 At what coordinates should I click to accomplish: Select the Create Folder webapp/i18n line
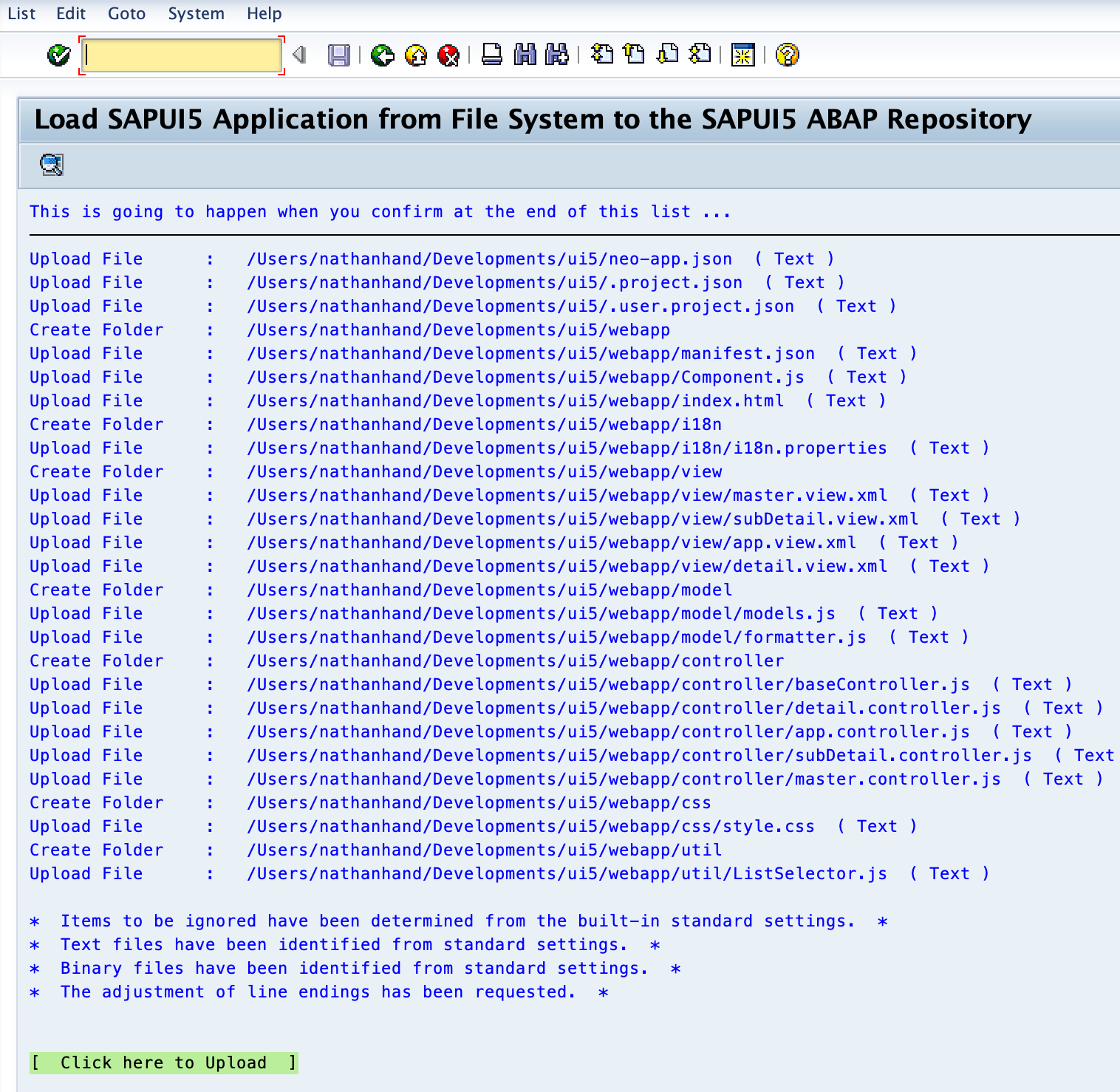pos(376,424)
